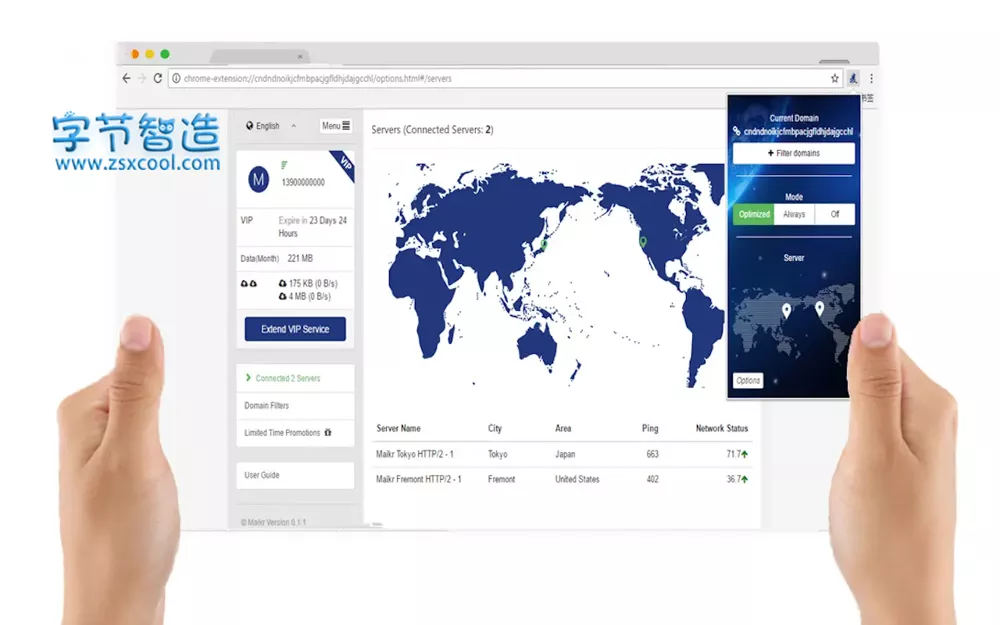Select the Maikr Fremont HTTP/2 - 1 row
Screen dimensions: 1000x625
point(562,479)
